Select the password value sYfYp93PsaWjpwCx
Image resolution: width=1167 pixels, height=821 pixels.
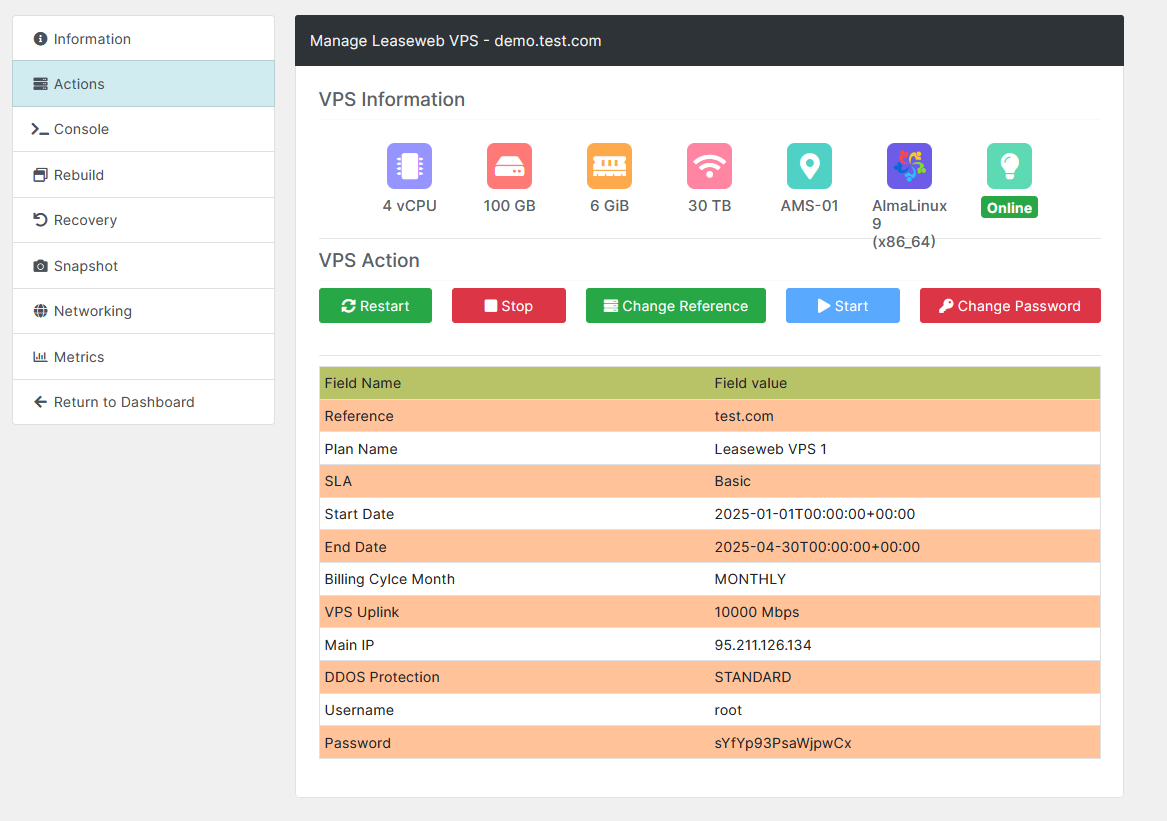[783, 743]
